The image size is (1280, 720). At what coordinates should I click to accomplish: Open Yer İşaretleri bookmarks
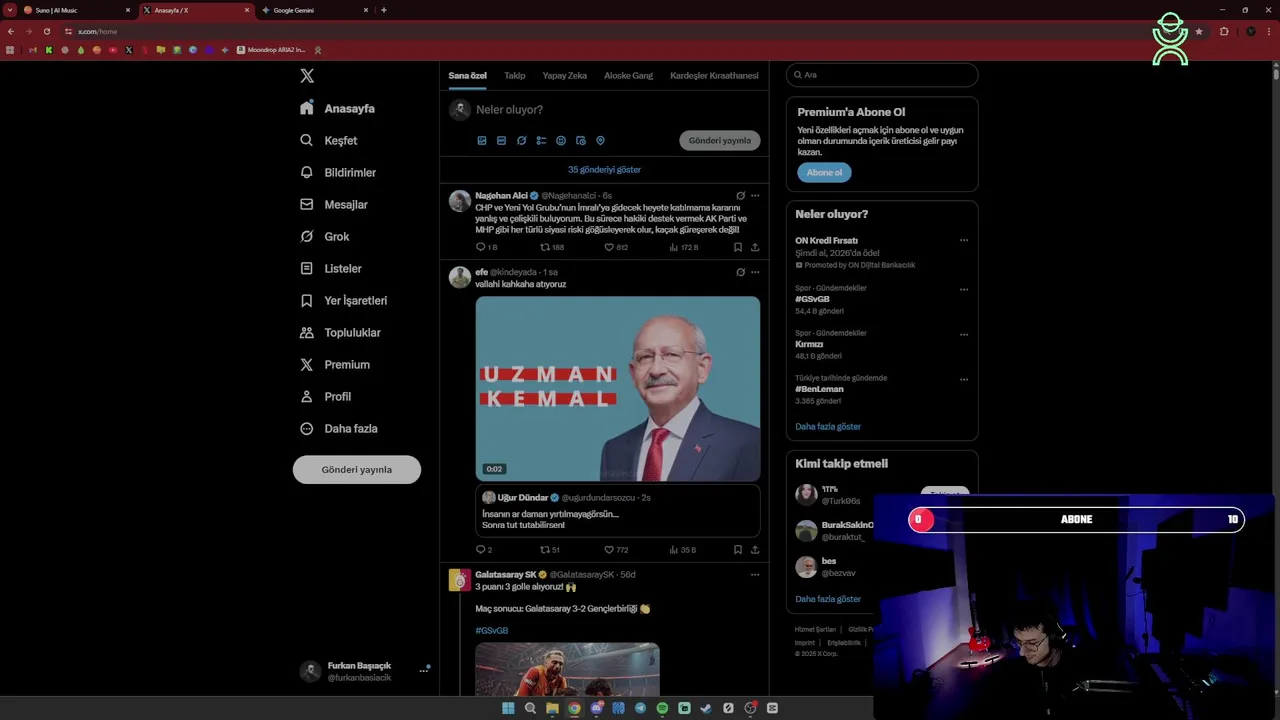click(343, 301)
